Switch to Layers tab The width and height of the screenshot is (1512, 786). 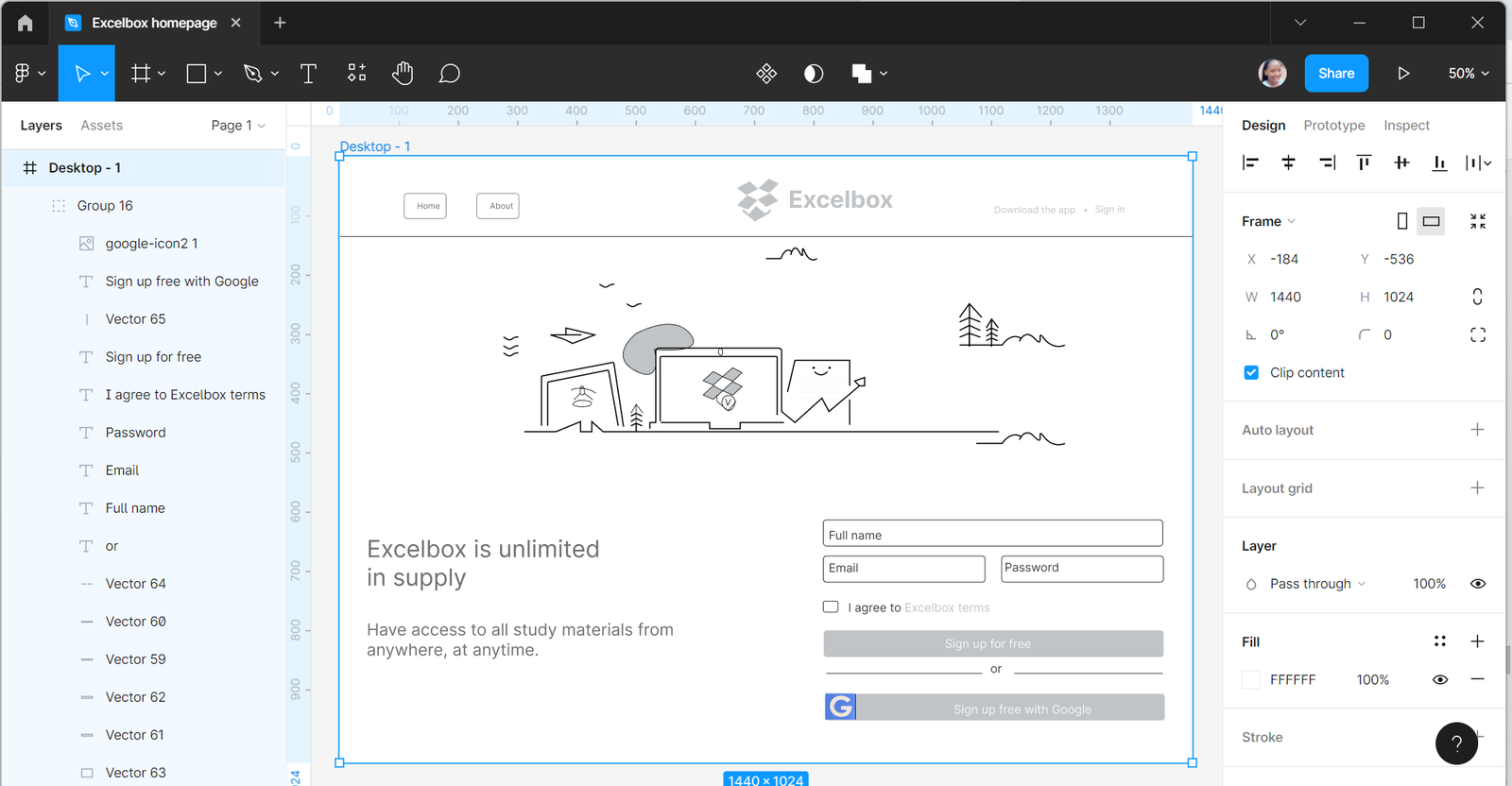tap(41, 125)
